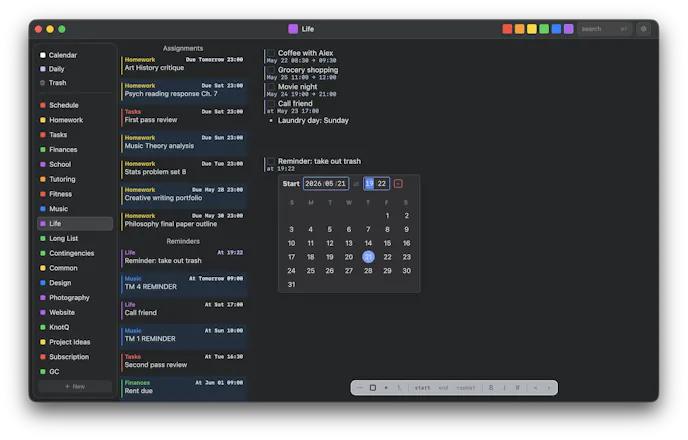Screen dimensions: 688x440
Task: Open the Fitness list
Action: click(75, 194)
